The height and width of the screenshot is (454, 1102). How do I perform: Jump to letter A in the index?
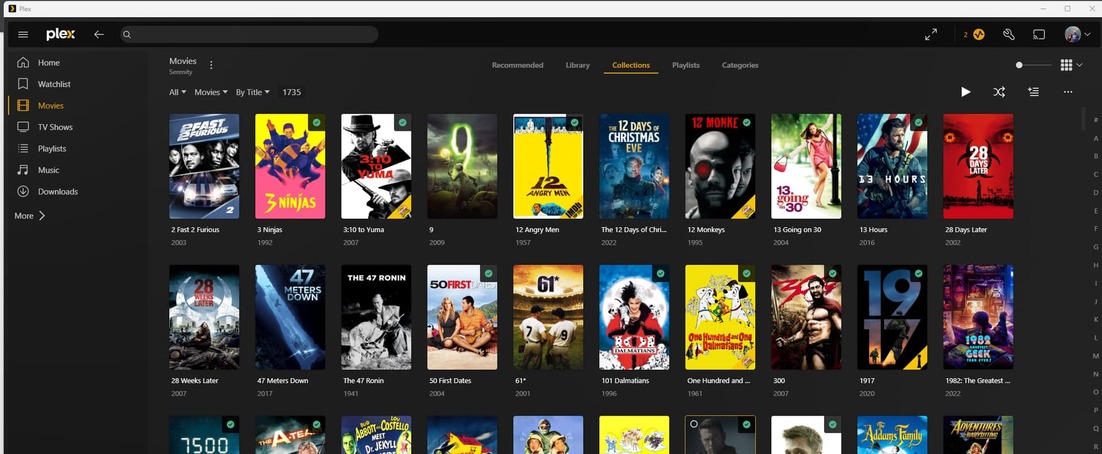pyautogui.click(x=1095, y=138)
